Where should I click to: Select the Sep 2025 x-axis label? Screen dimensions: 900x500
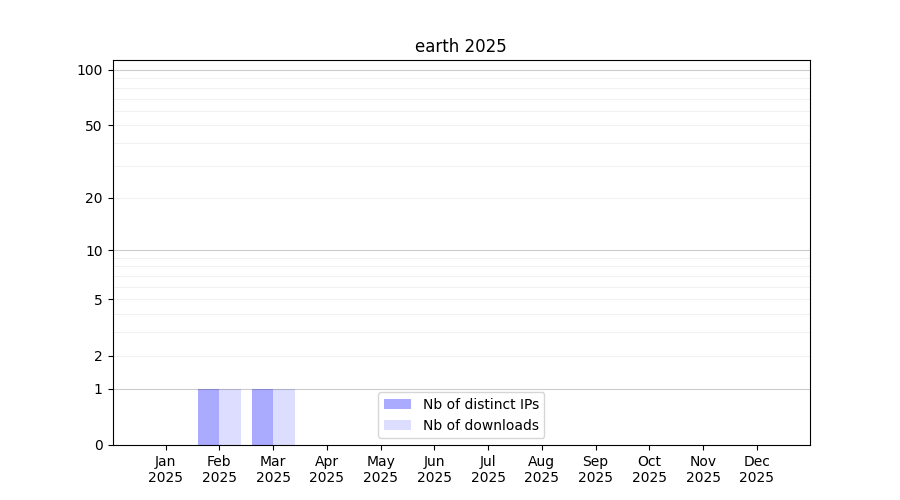tap(595, 469)
